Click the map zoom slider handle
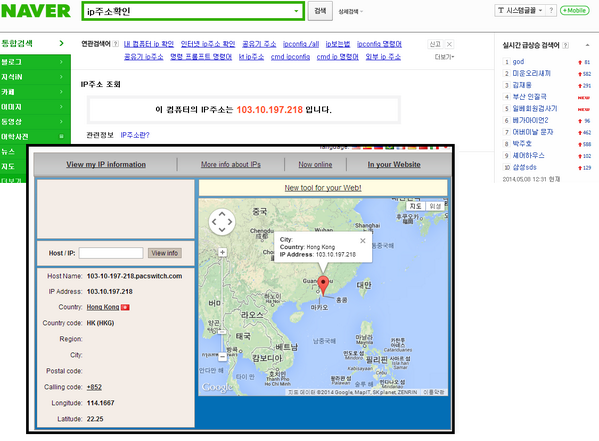 pyautogui.click(x=222, y=332)
